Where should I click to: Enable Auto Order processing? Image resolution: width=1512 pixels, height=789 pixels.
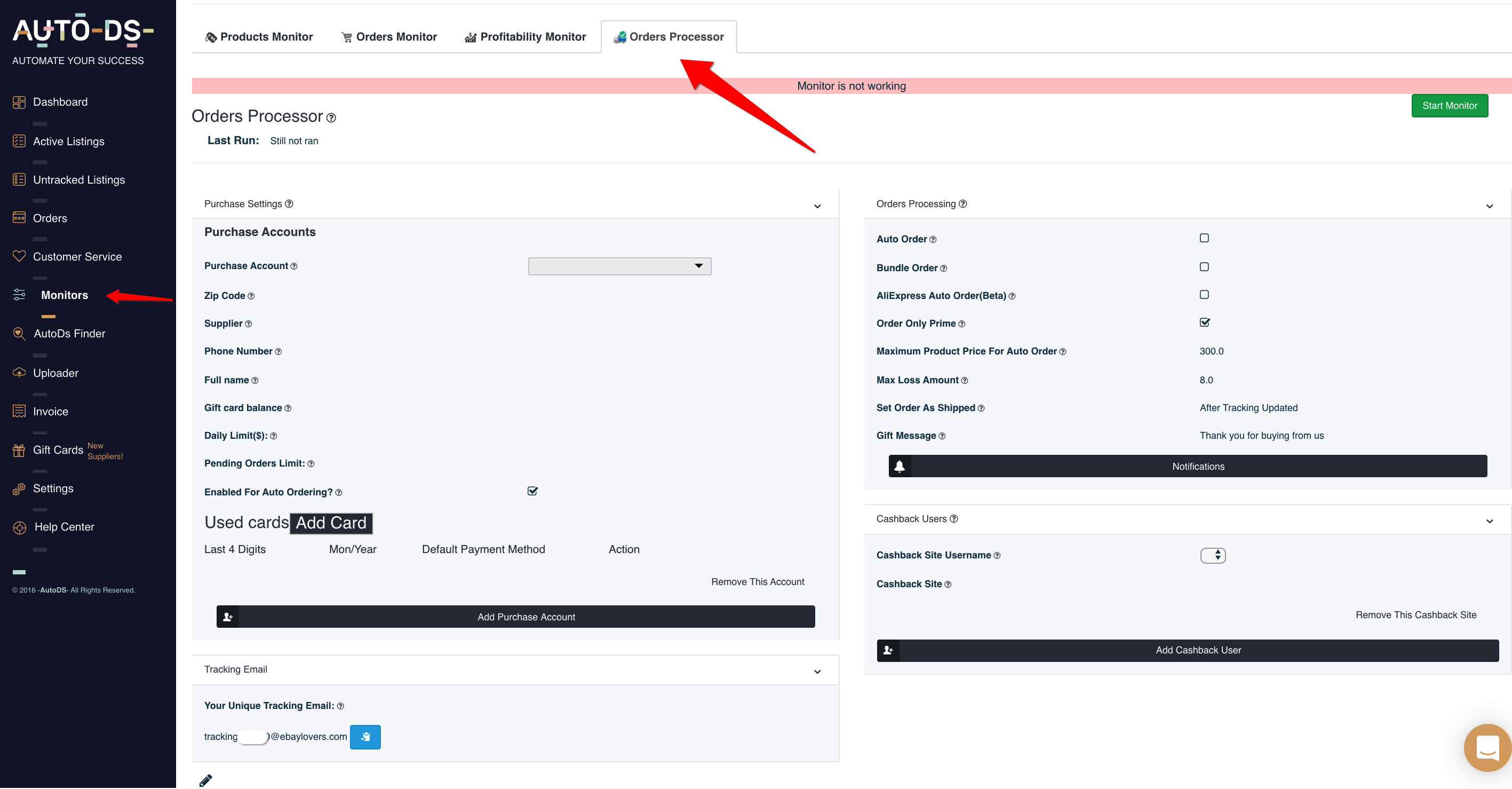coord(1204,238)
